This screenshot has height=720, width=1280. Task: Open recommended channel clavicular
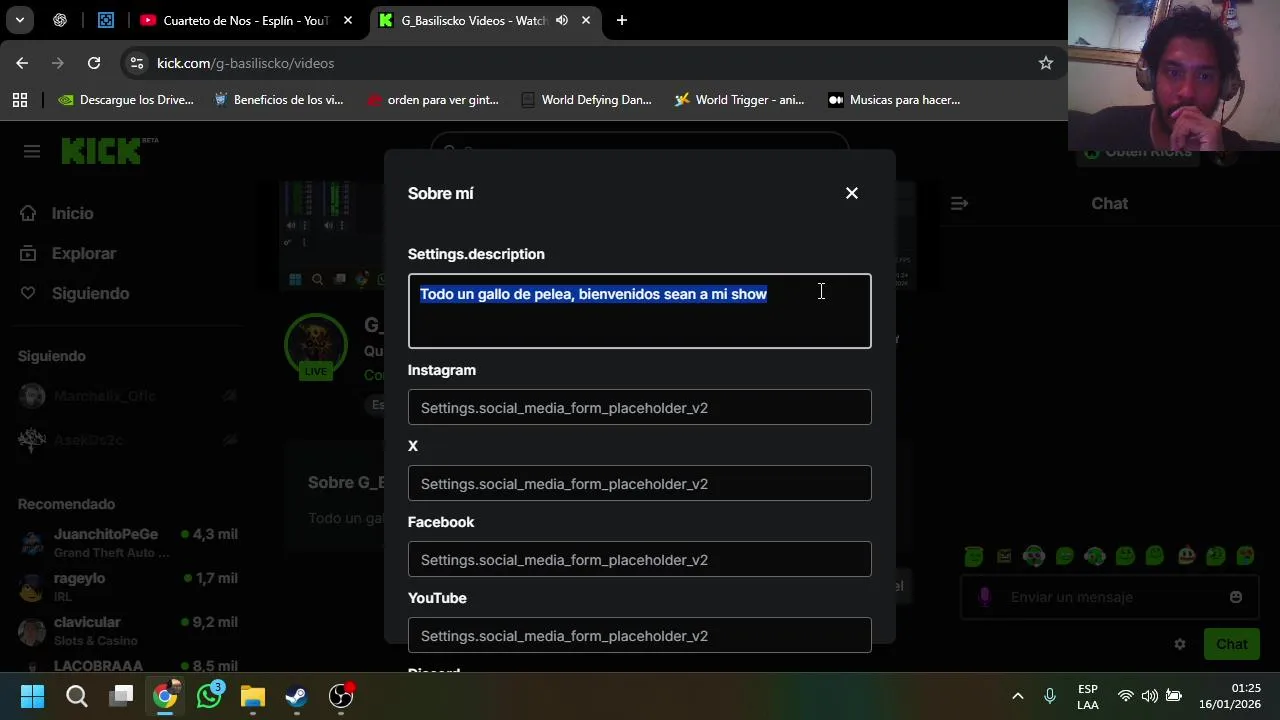(128, 631)
